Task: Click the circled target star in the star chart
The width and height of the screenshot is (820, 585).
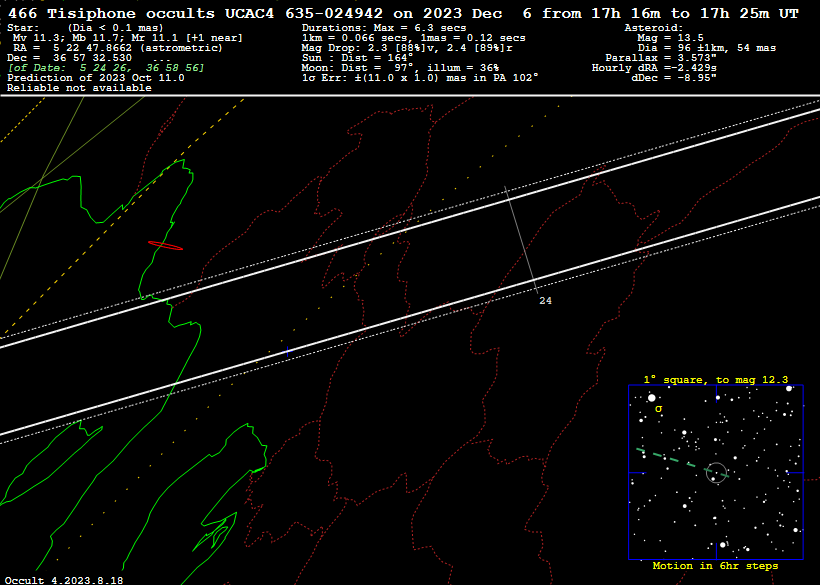Action: coord(716,472)
